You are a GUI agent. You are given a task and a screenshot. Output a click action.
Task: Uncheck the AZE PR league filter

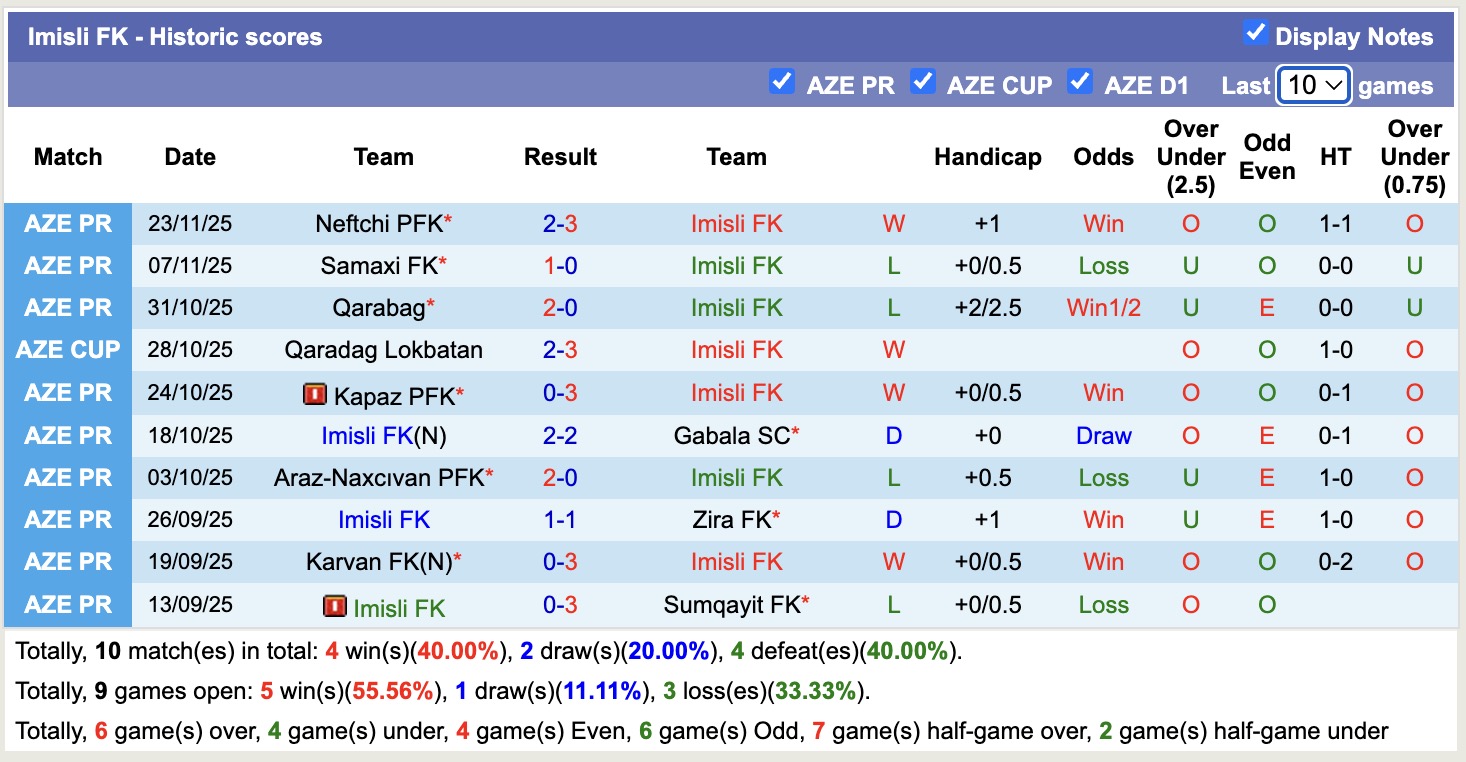pyautogui.click(x=781, y=82)
